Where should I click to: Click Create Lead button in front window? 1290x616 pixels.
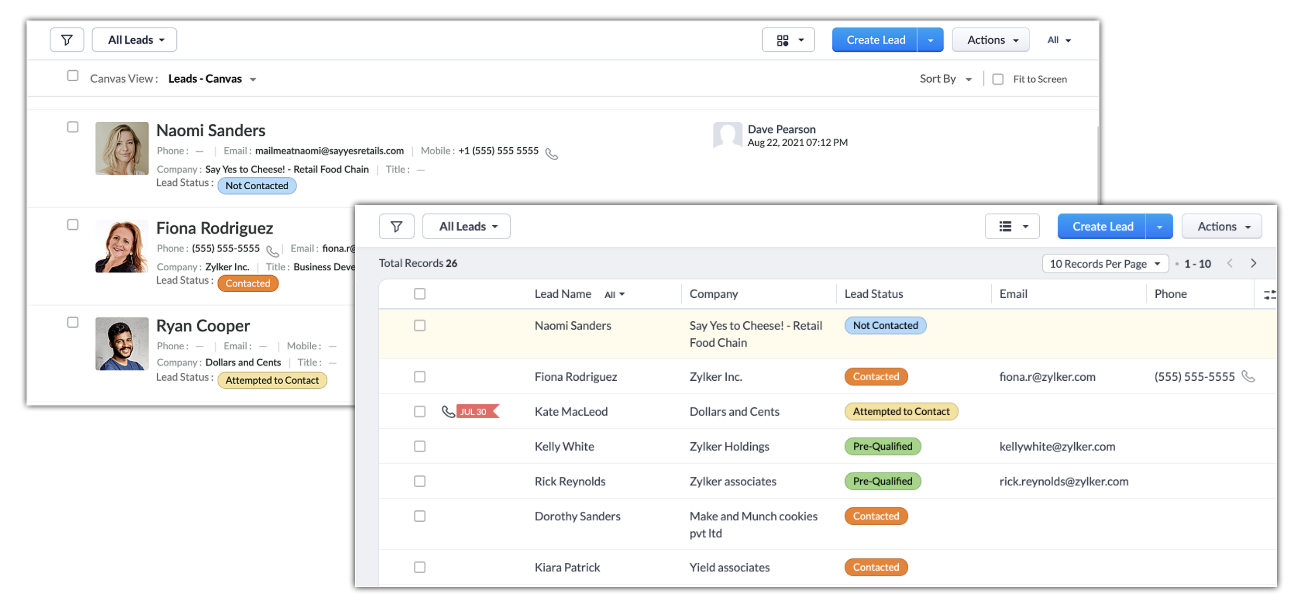(1102, 227)
